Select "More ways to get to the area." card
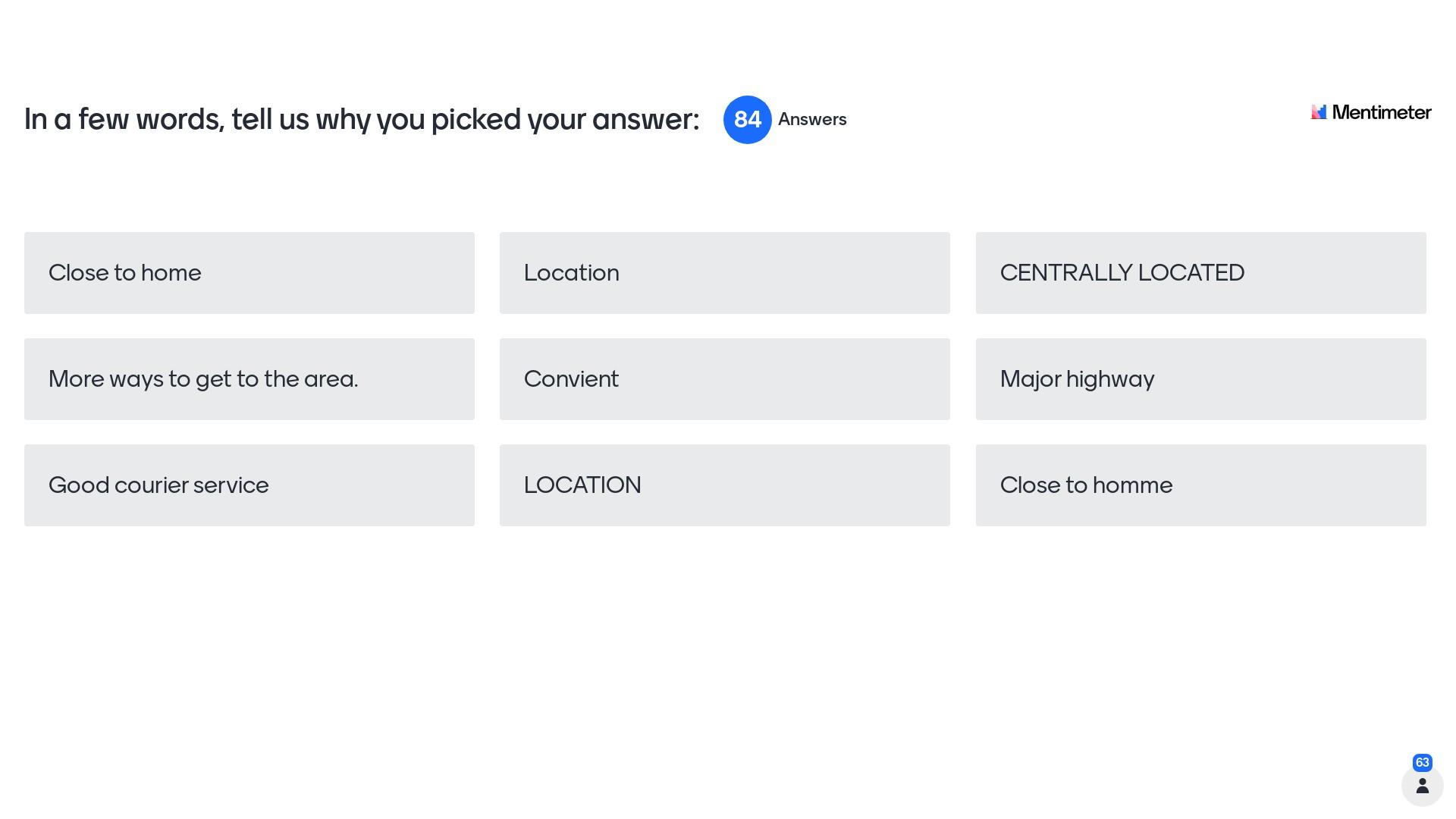This screenshot has height=819, width=1456. click(x=249, y=379)
